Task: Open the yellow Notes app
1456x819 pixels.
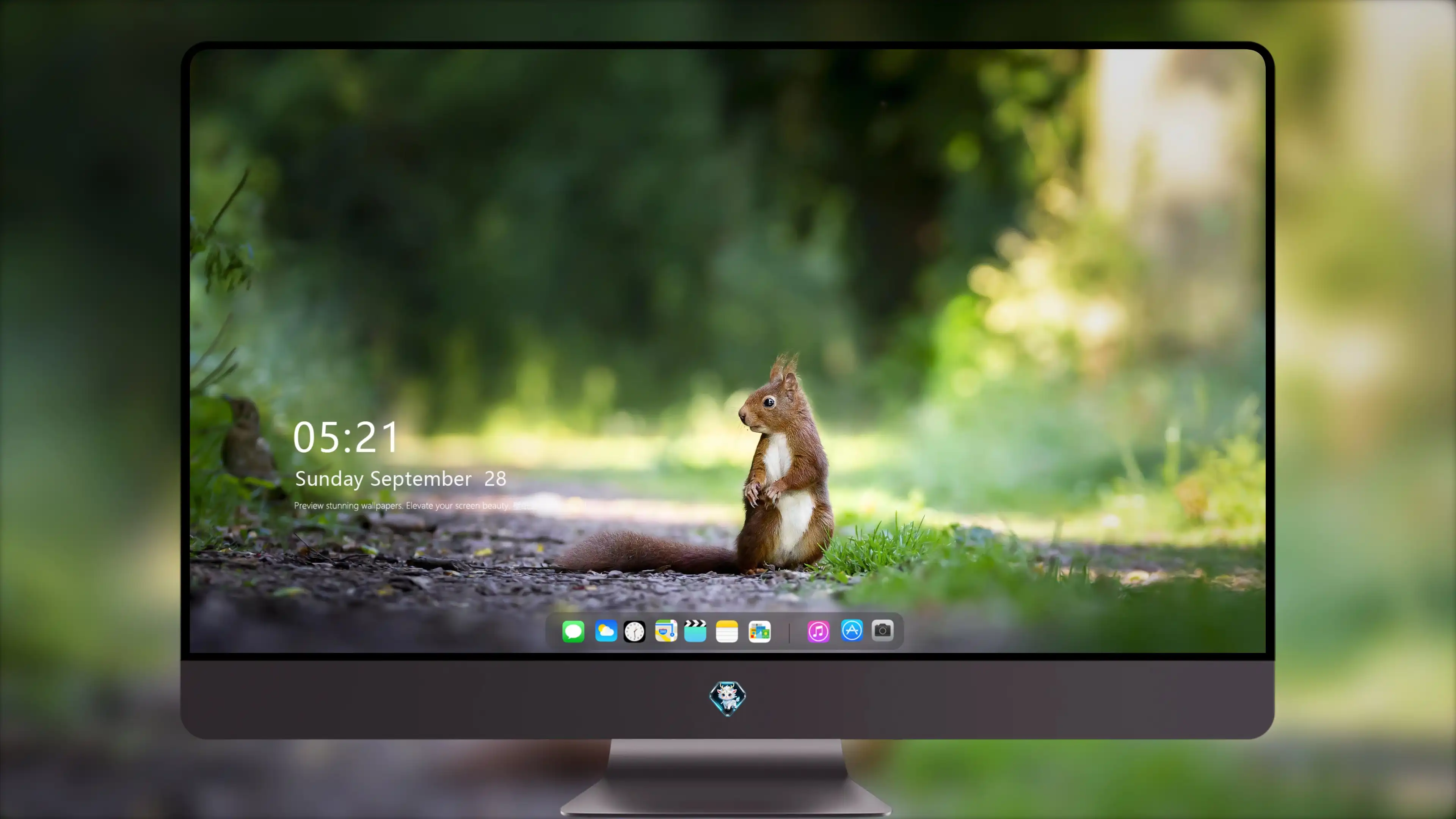Action: [727, 631]
